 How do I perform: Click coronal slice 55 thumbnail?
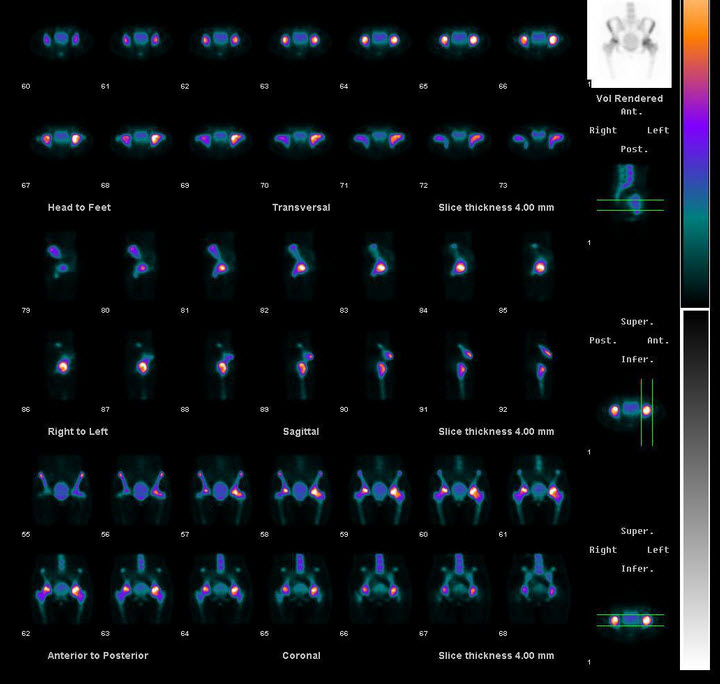coord(59,492)
